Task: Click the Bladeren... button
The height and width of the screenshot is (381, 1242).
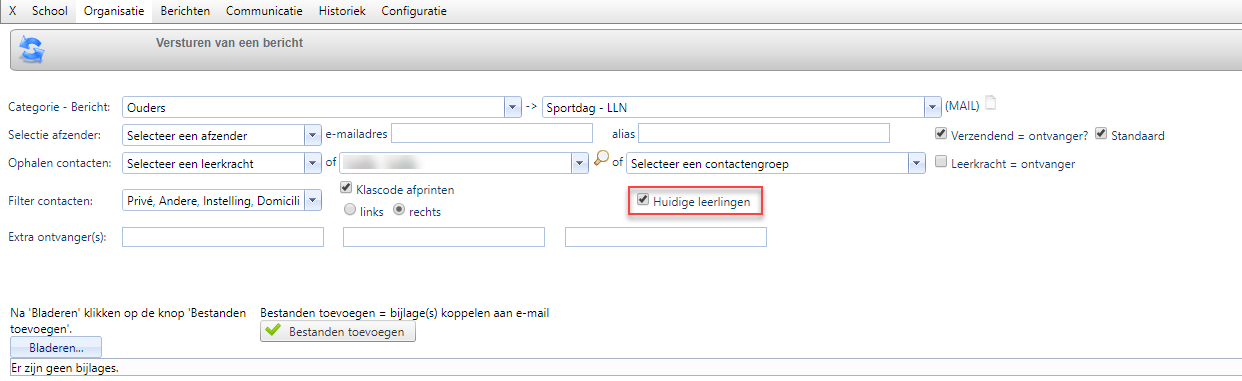Action: point(56,347)
